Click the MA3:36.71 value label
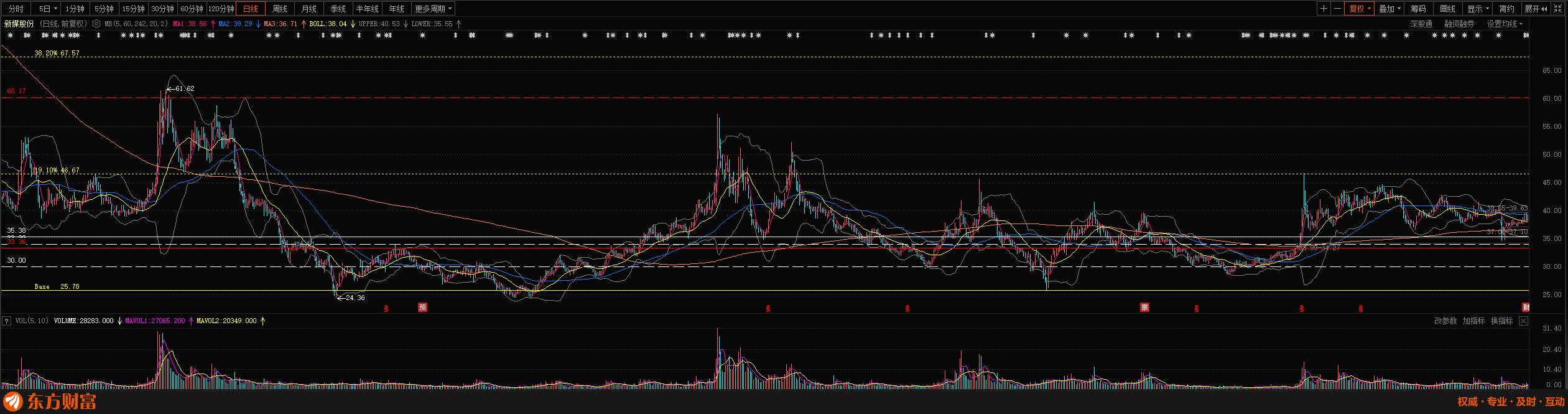1568x414 pixels. tap(281, 24)
